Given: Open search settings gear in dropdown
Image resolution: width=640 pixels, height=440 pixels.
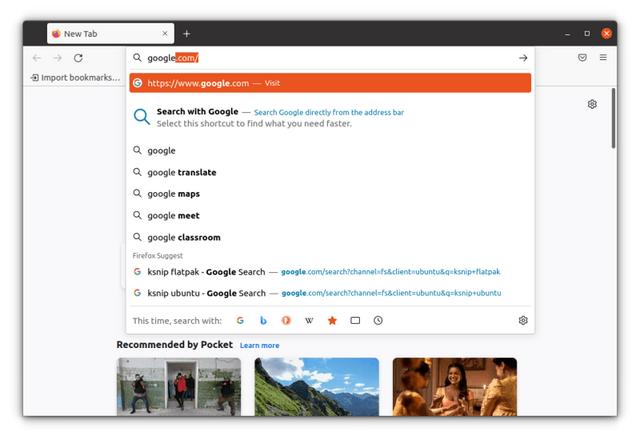Looking at the screenshot, I should click(x=523, y=320).
